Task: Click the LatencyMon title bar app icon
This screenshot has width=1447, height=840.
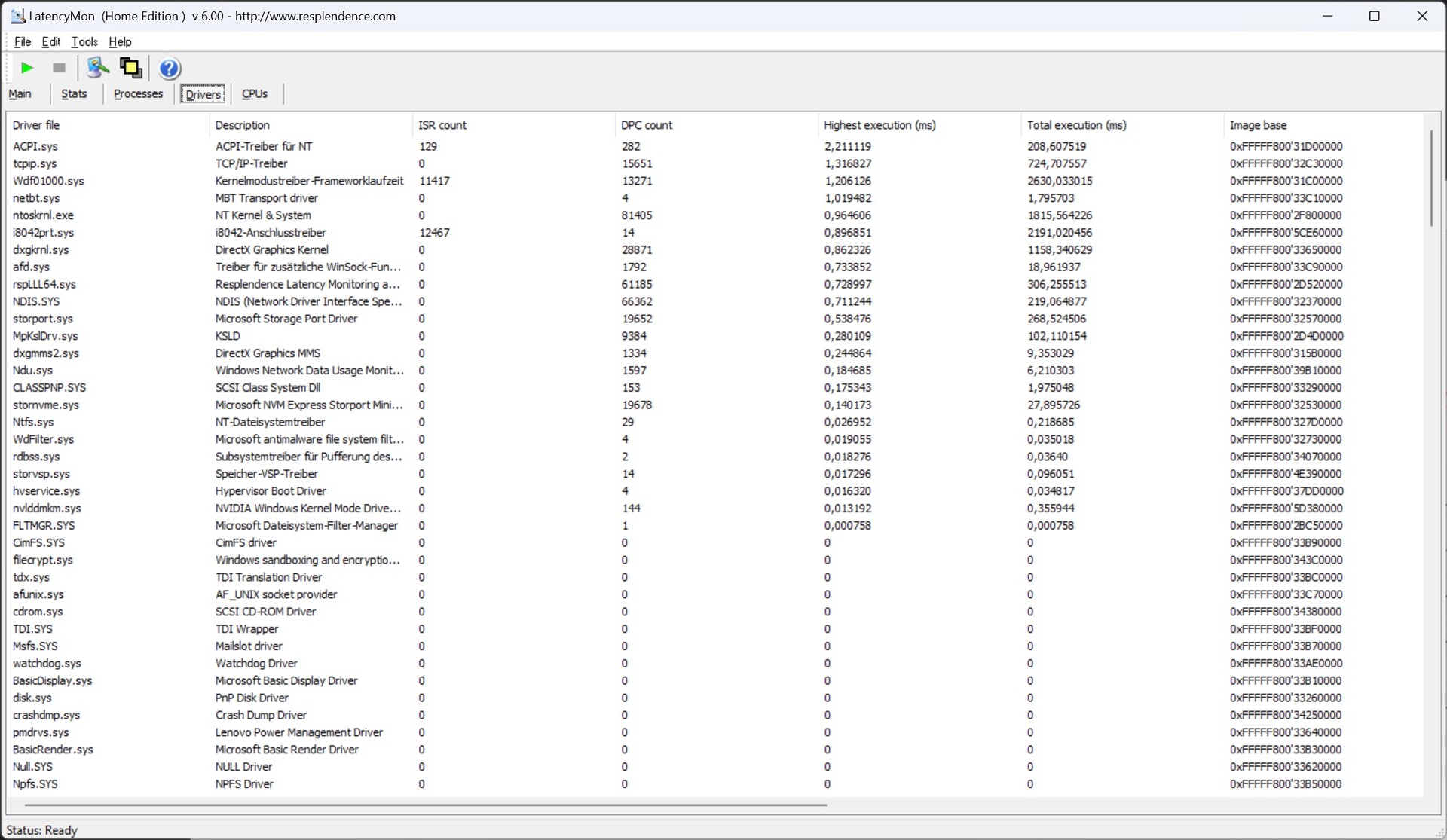Action: coord(17,16)
